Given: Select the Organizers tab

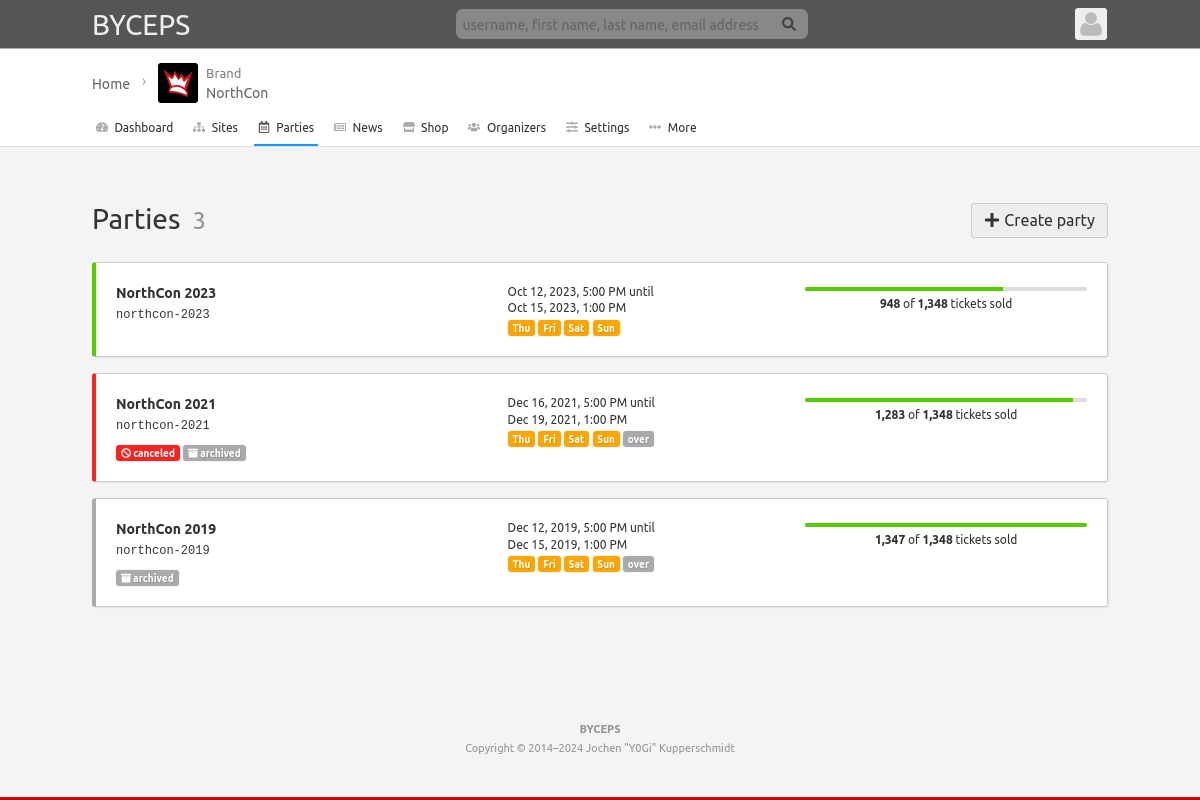Looking at the screenshot, I should [x=507, y=128].
